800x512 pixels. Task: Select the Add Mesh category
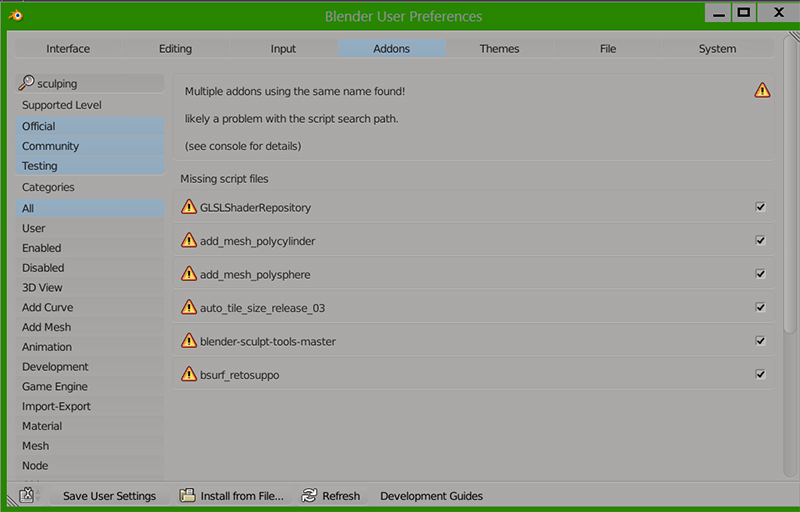coord(90,327)
